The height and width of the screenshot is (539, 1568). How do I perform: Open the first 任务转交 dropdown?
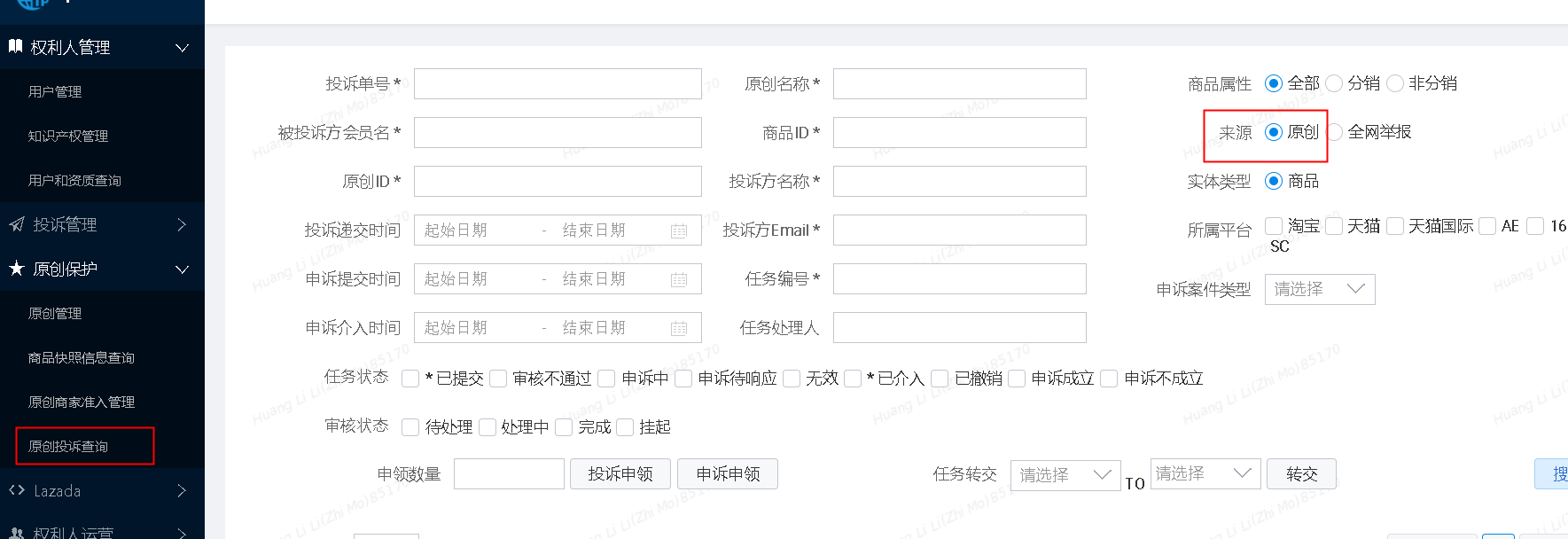[1065, 474]
